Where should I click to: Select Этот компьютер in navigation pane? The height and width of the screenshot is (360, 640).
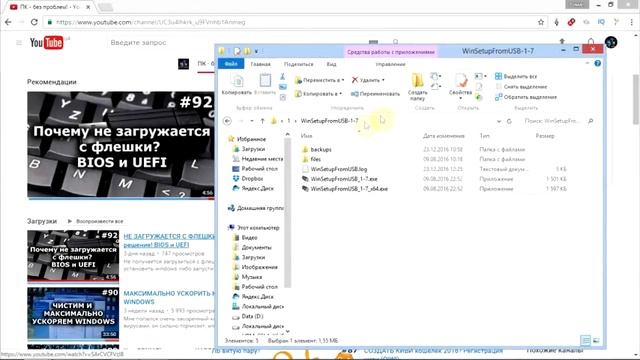pyautogui.click(x=258, y=228)
